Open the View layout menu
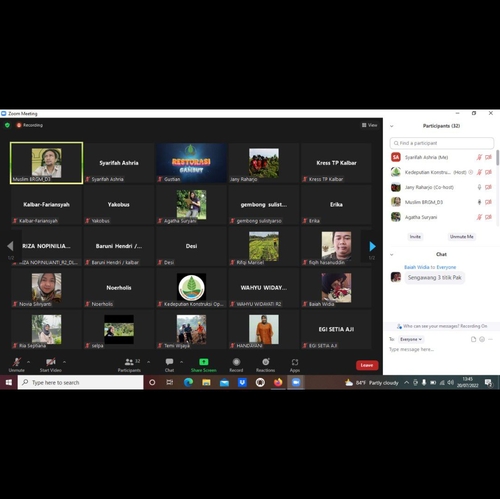The height and width of the screenshot is (499, 500). (x=369, y=125)
